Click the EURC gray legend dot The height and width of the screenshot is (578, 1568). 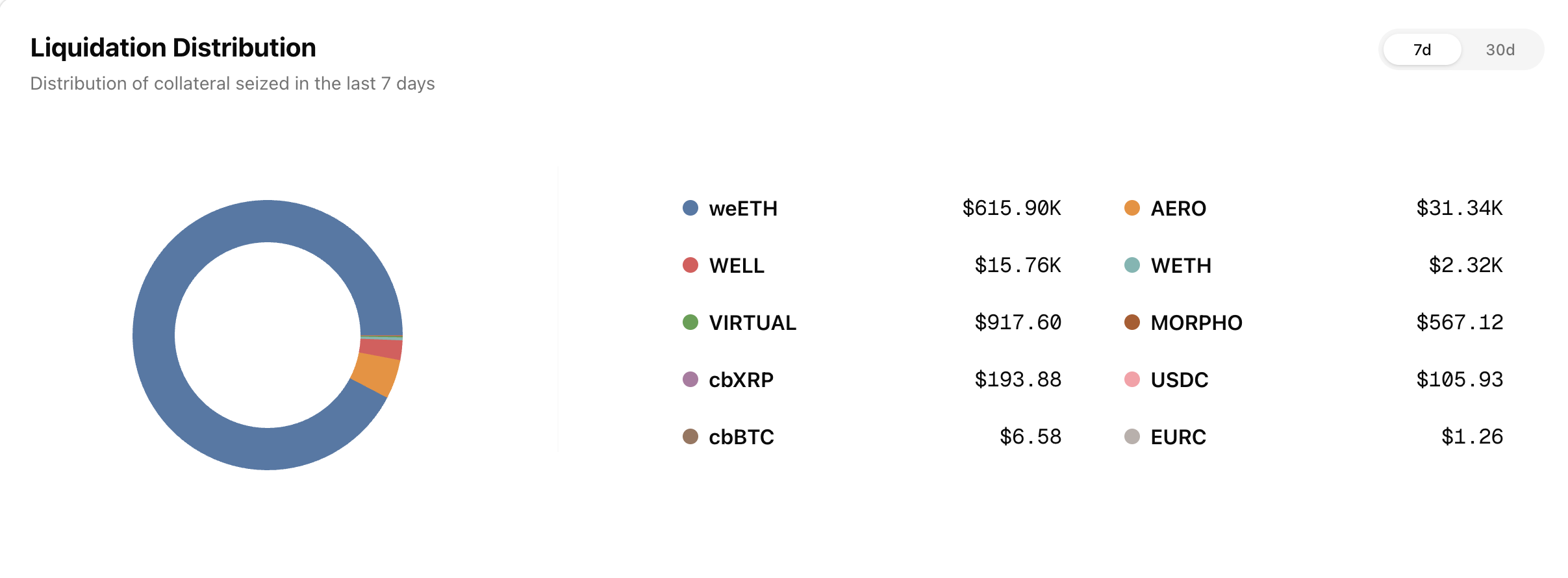pyautogui.click(x=1132, y=436)
